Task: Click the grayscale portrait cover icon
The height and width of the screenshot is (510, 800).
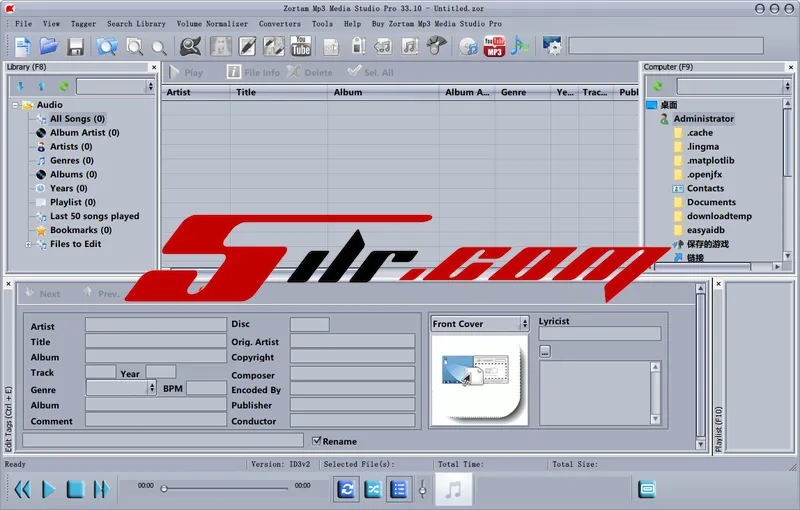Action: pos(220,46)
